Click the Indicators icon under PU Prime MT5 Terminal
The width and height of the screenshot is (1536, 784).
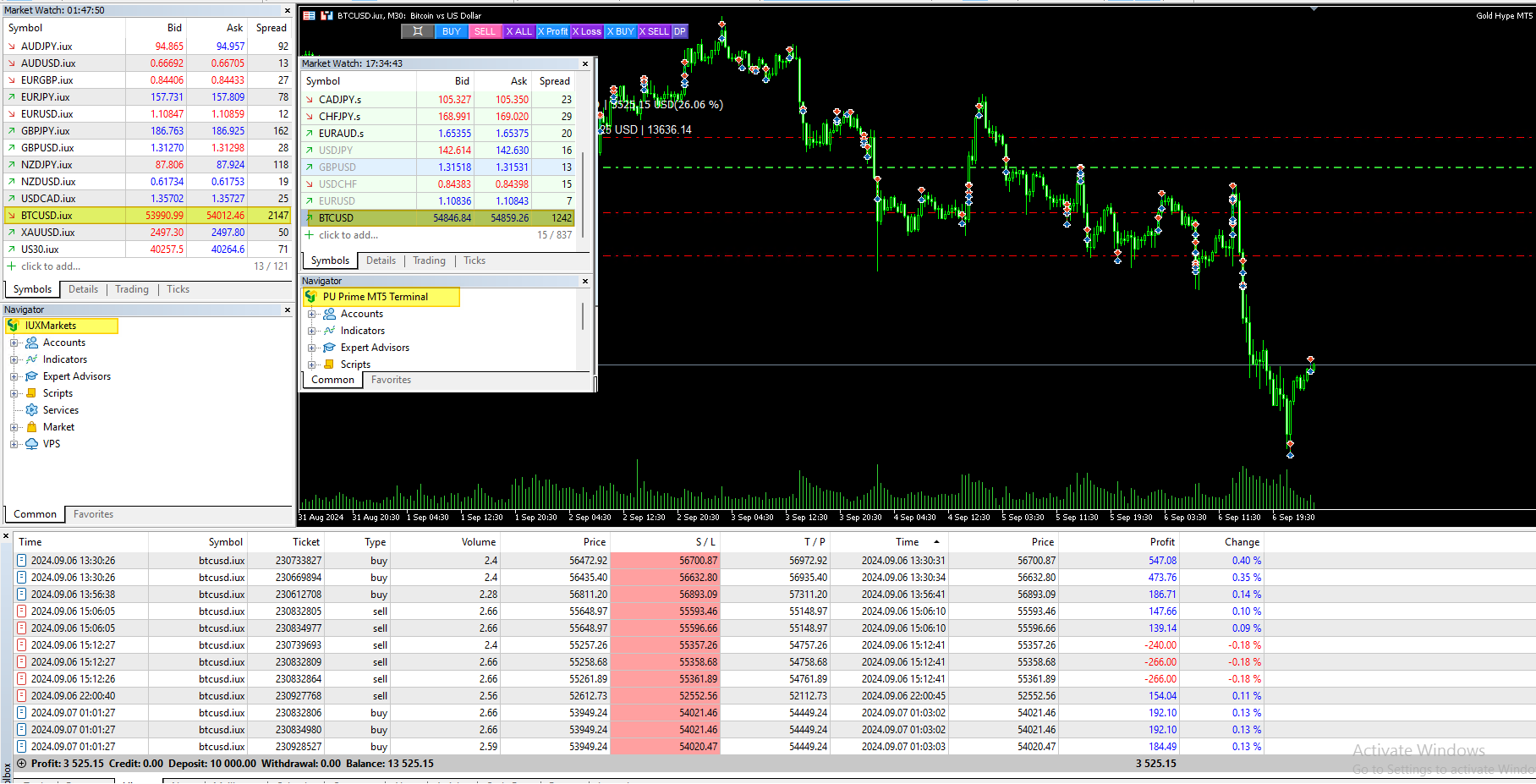[330, 331]
